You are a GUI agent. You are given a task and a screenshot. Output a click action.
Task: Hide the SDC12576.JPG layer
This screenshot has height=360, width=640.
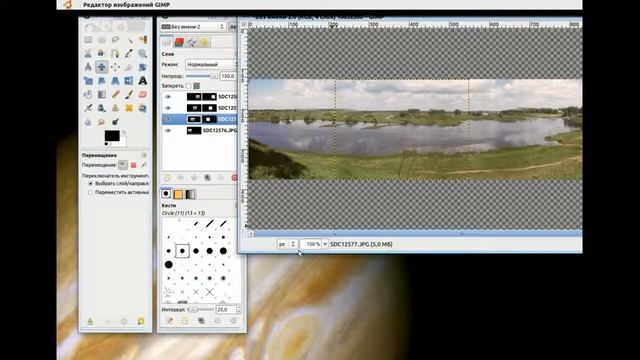[168, 131]
